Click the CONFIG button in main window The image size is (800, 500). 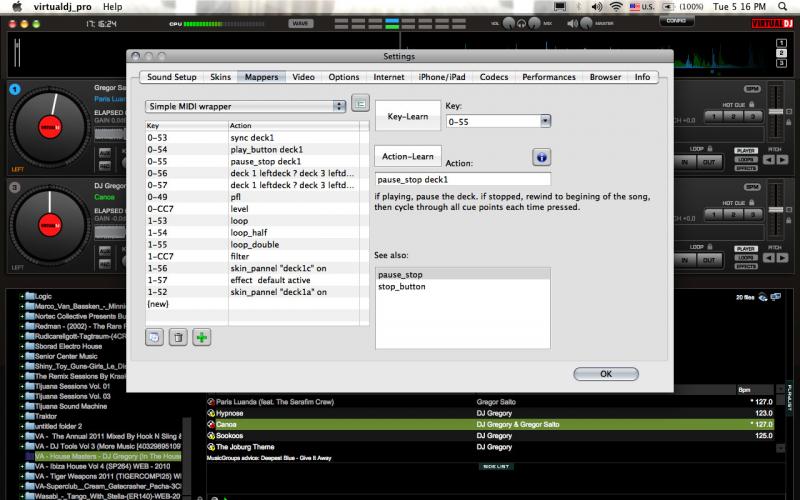tap(676, 21)
